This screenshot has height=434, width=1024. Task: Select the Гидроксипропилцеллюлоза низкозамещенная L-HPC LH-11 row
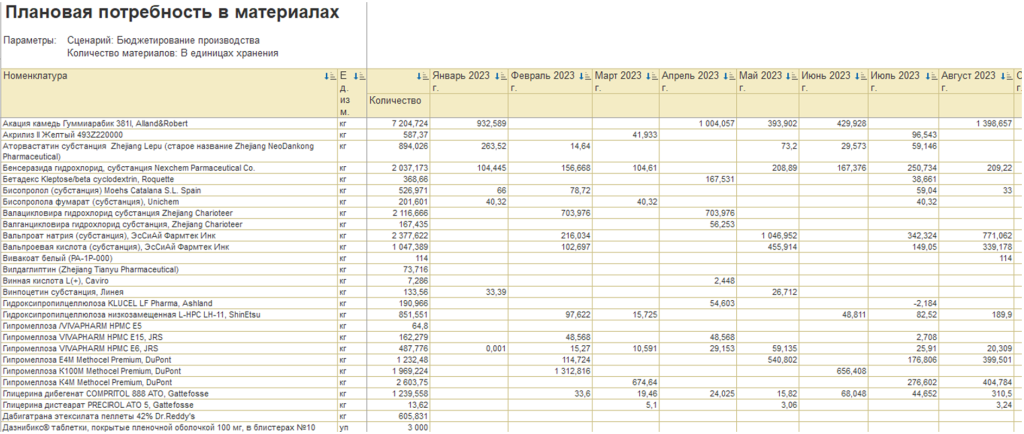pyautogui.click(x=511, y=315)
